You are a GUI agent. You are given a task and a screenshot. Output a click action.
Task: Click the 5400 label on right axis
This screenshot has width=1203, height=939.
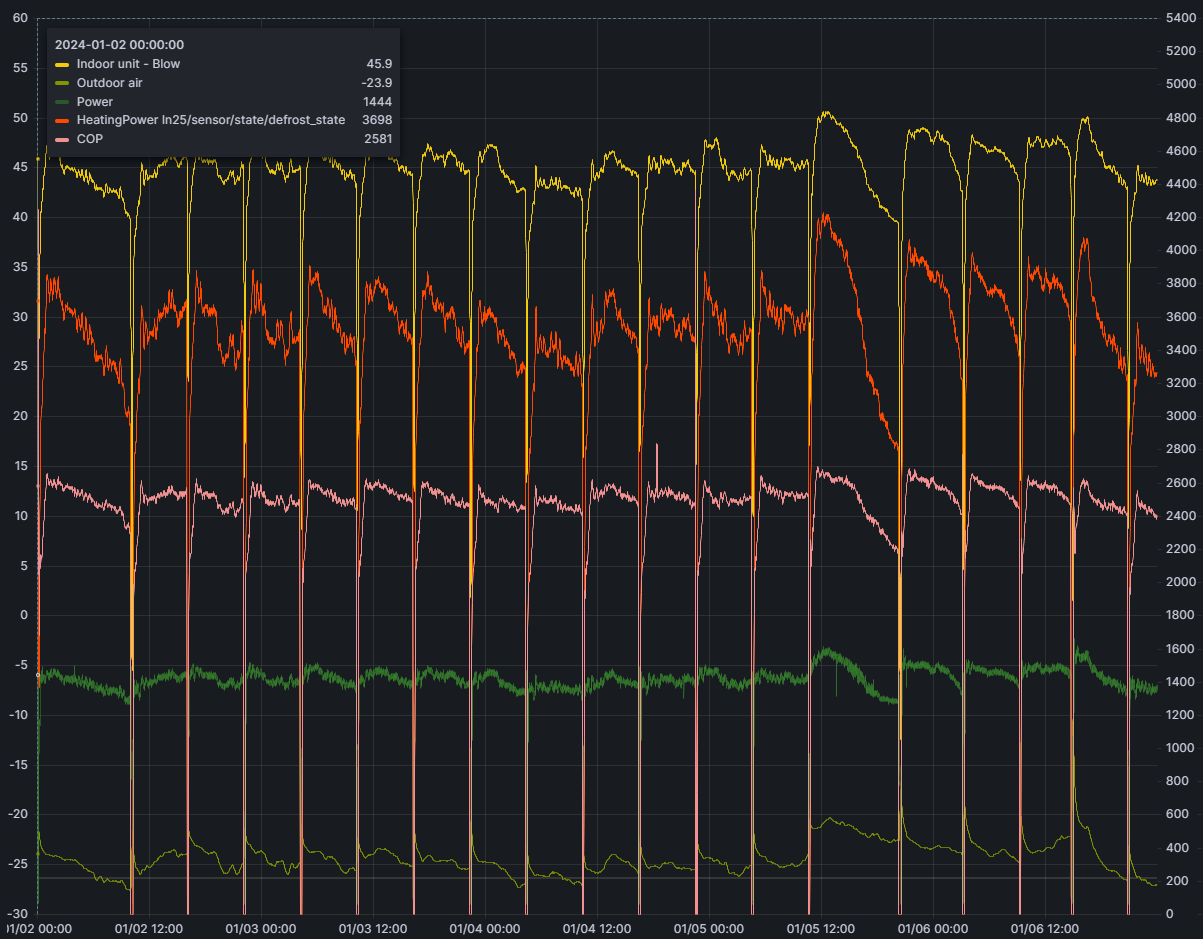[1181, 18]
